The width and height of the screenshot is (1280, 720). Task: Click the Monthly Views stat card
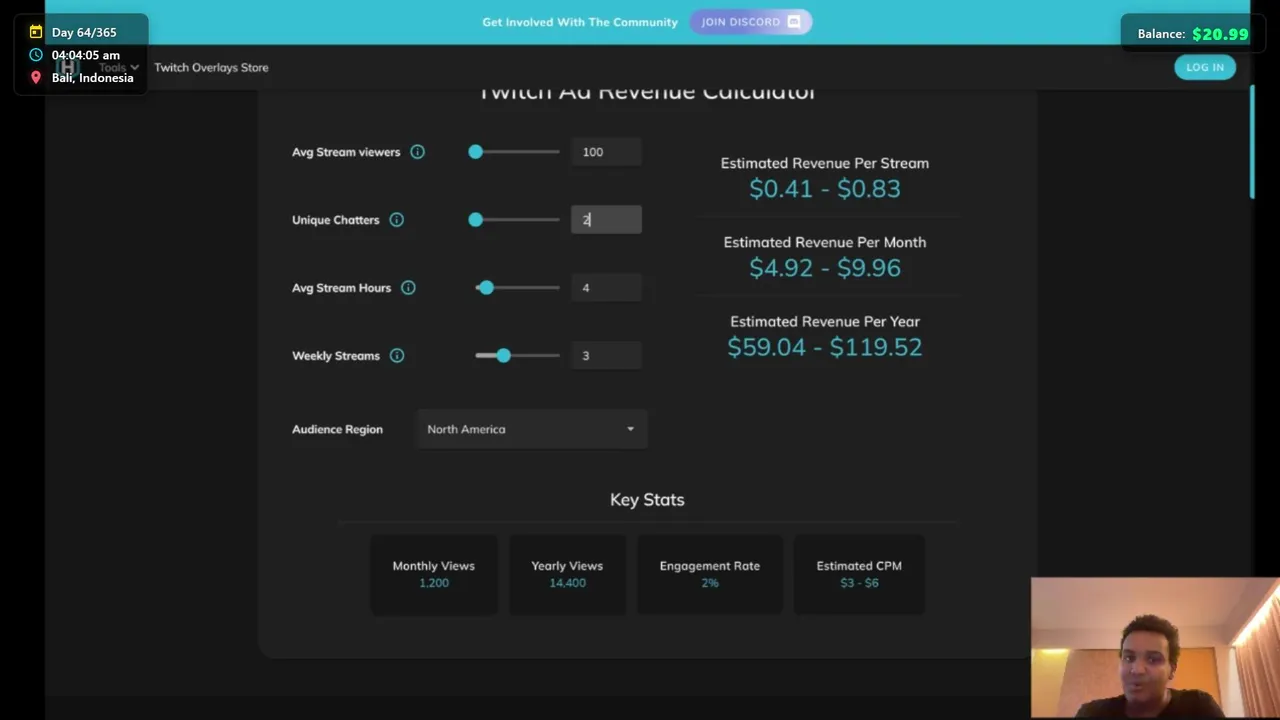click(x=434, y=574)
